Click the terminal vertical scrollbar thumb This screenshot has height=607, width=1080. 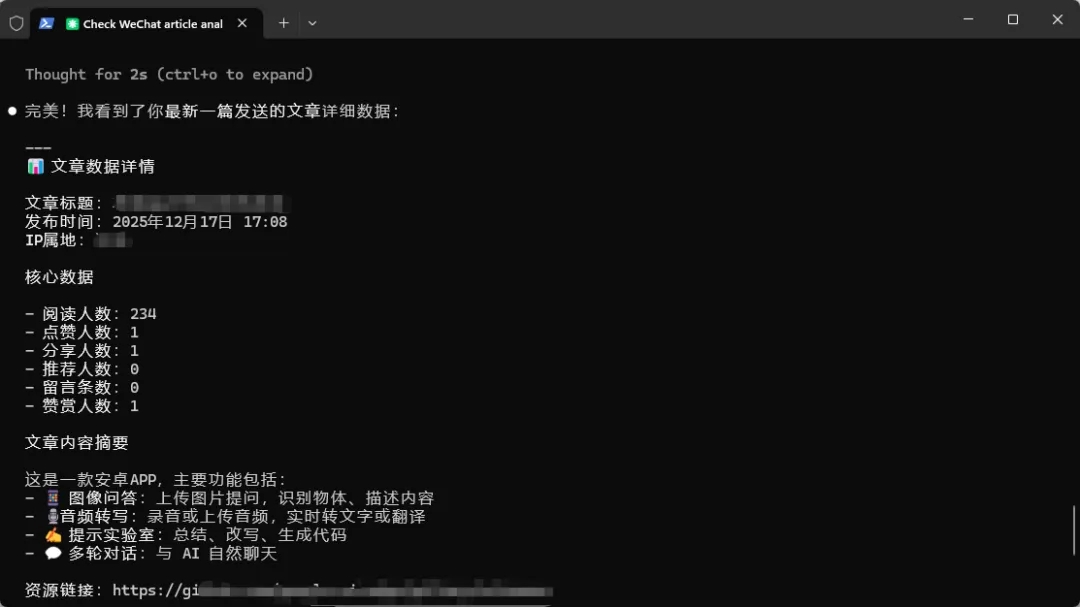1074,531
